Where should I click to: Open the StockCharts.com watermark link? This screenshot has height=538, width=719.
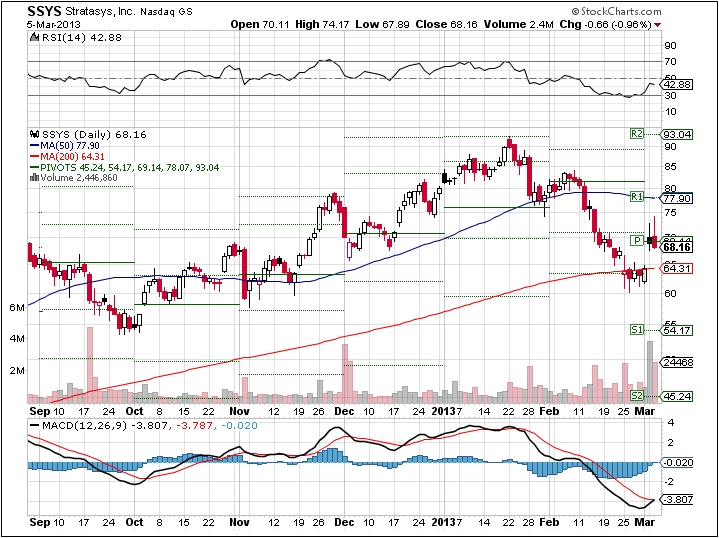[x=617, y=11]
